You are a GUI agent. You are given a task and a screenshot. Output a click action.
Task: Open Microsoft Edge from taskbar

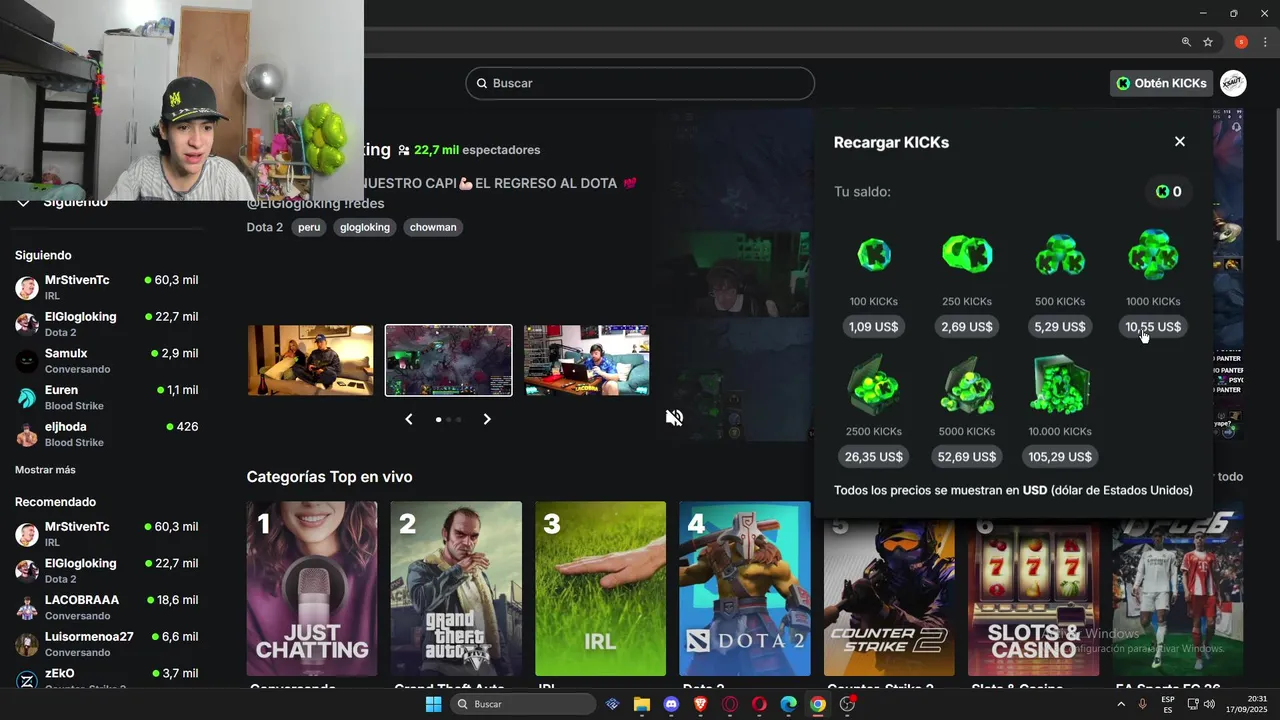(x=788, y=704)
